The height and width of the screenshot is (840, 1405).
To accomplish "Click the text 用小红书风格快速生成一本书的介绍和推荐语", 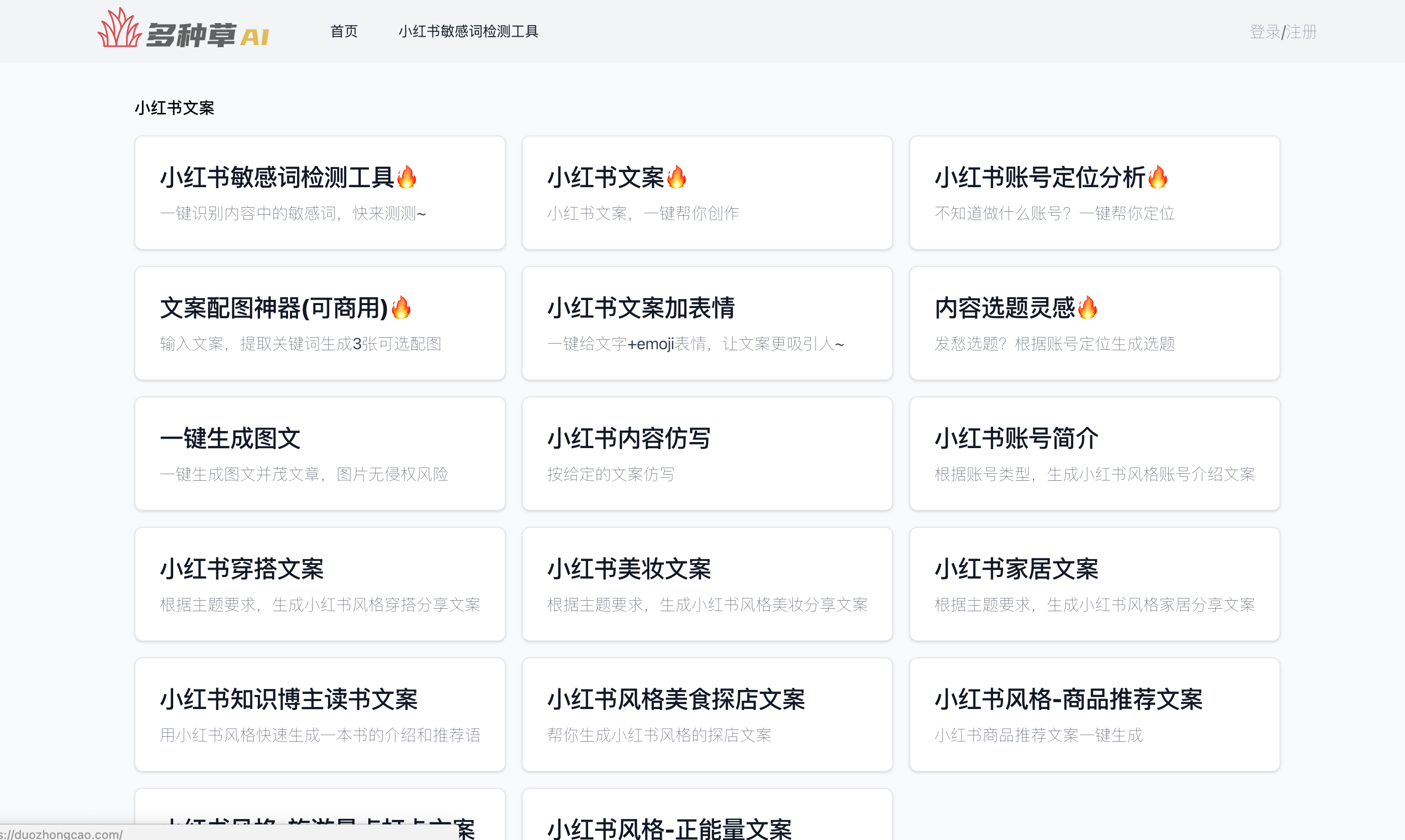I will [x=320, y=735].
